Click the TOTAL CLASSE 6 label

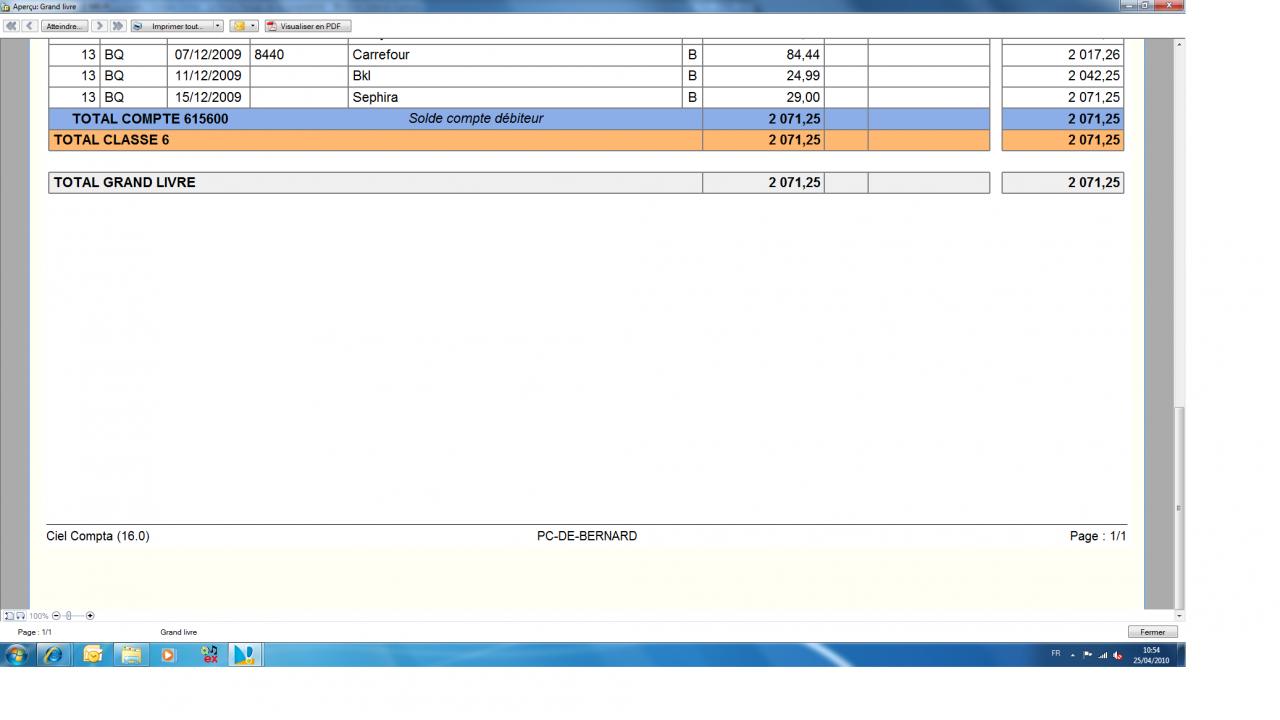coord(111,140)
